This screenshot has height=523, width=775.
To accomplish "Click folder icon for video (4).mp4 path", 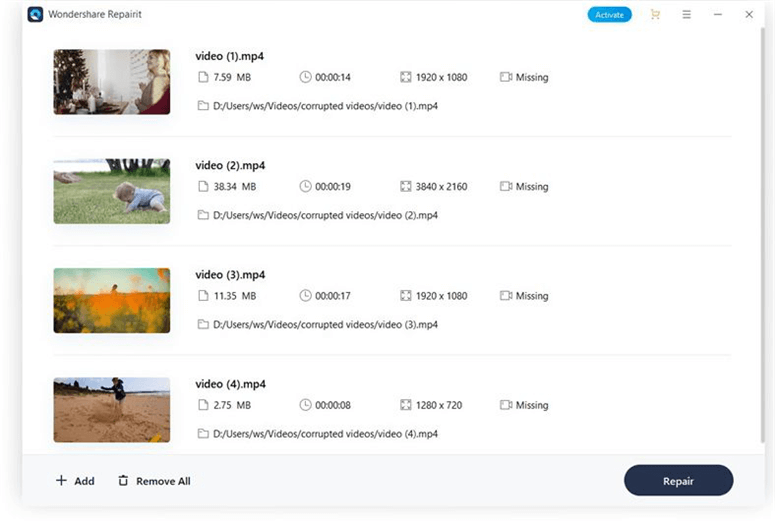I will (x=203, y=434).
